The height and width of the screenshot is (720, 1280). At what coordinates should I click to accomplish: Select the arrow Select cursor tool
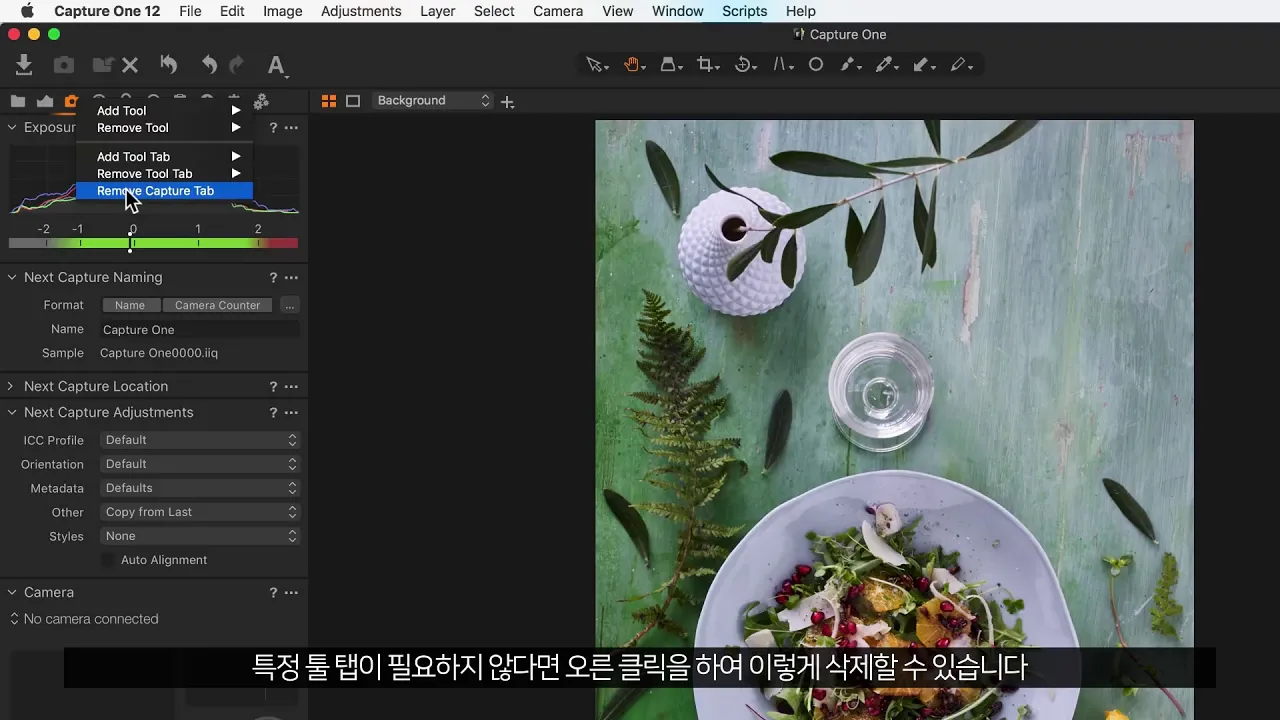(596, 65)
